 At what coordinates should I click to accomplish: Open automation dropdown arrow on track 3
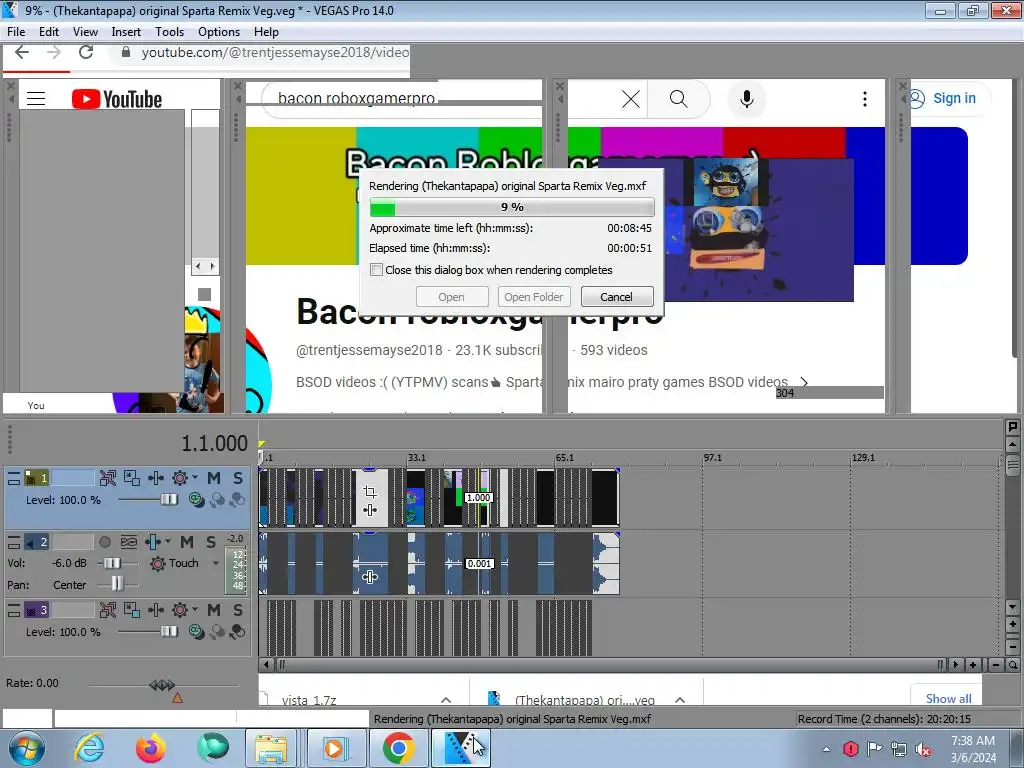(x=195, y=609)
